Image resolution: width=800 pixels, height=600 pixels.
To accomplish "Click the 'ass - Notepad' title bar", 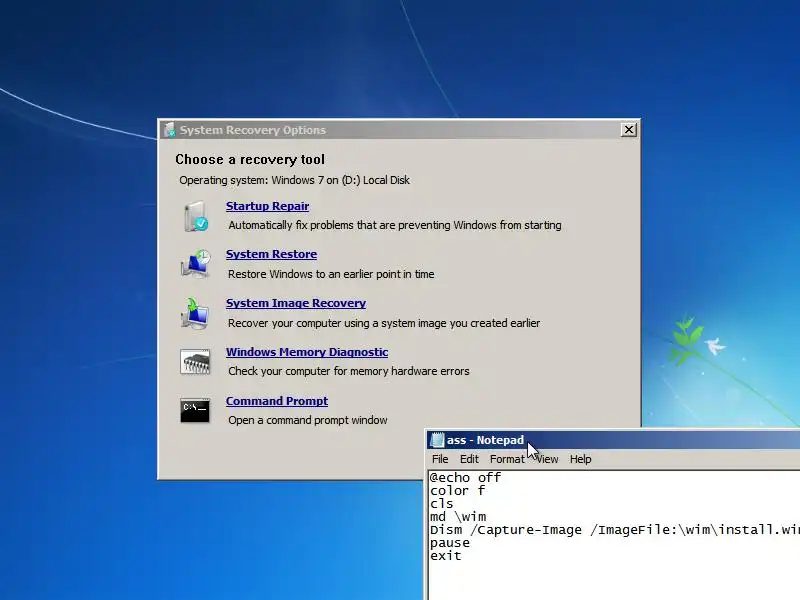I will pos(613,440).
